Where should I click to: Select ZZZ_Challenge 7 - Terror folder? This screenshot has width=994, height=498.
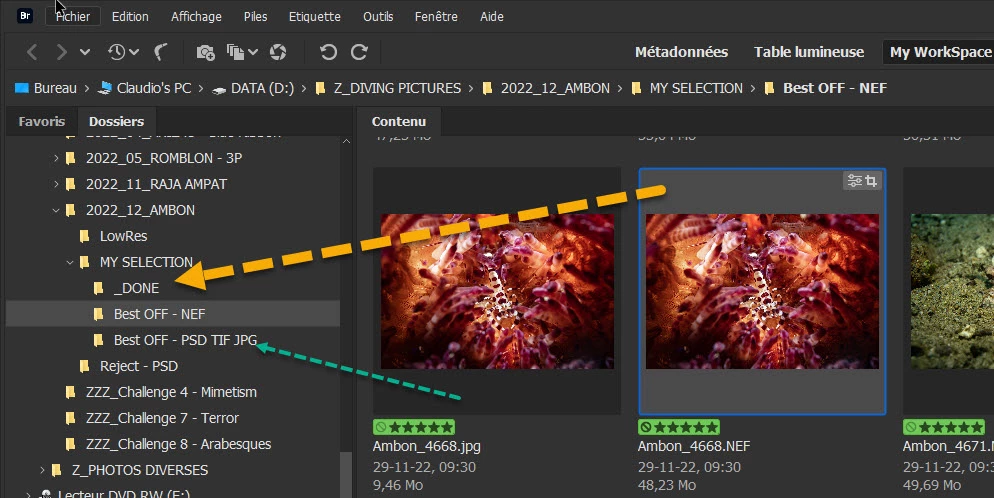162,418
